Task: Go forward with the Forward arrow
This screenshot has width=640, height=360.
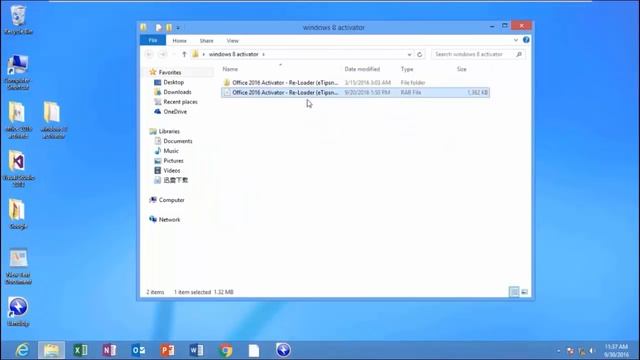Action: pos(163,54)
